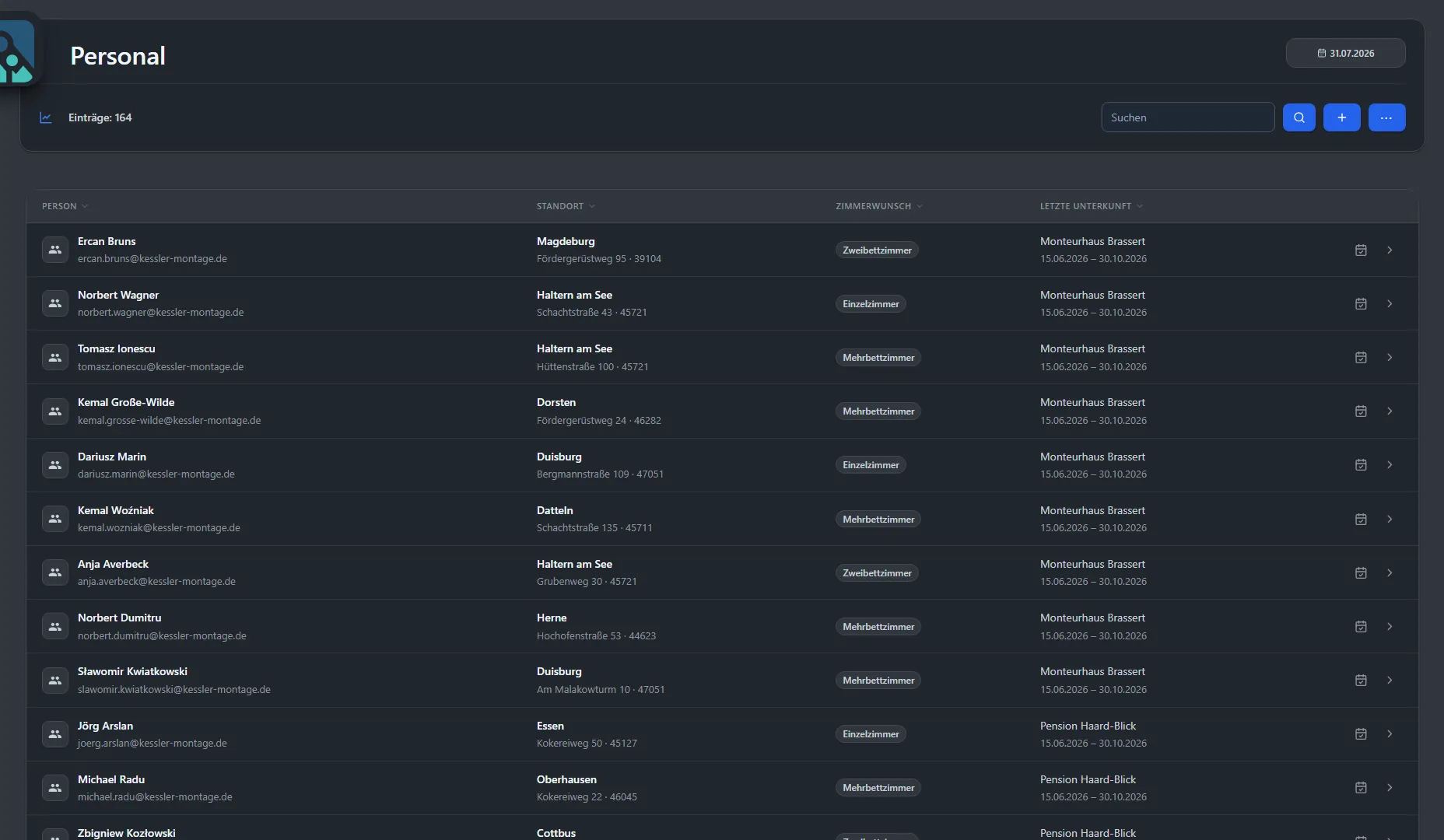
Task: Sort by the ZIMMERWUNSCH column header
Action: click(x=879, y=206)
